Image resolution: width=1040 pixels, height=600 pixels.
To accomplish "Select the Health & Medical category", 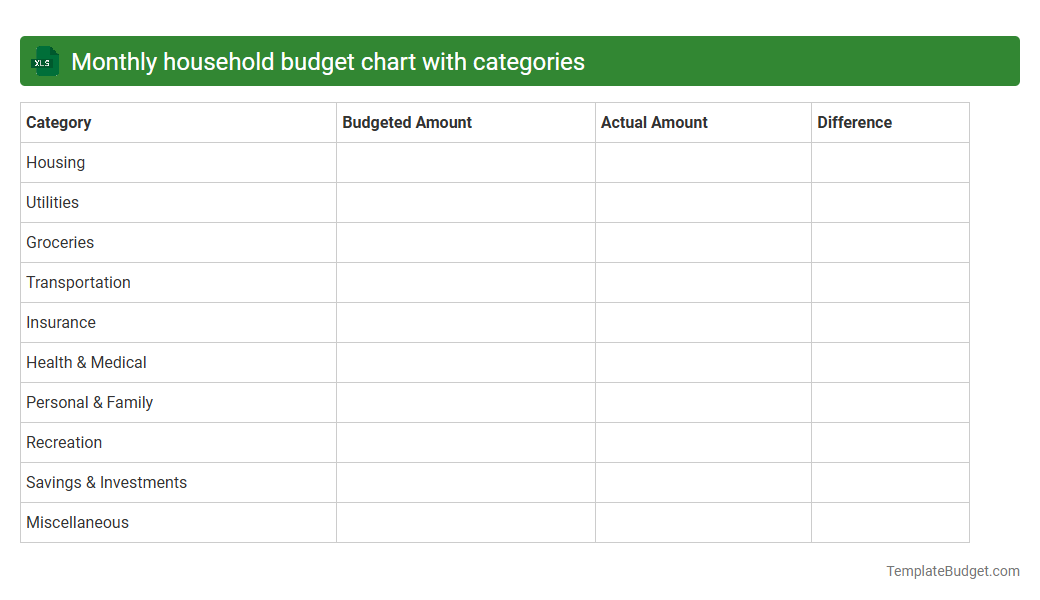I will 85,362.
